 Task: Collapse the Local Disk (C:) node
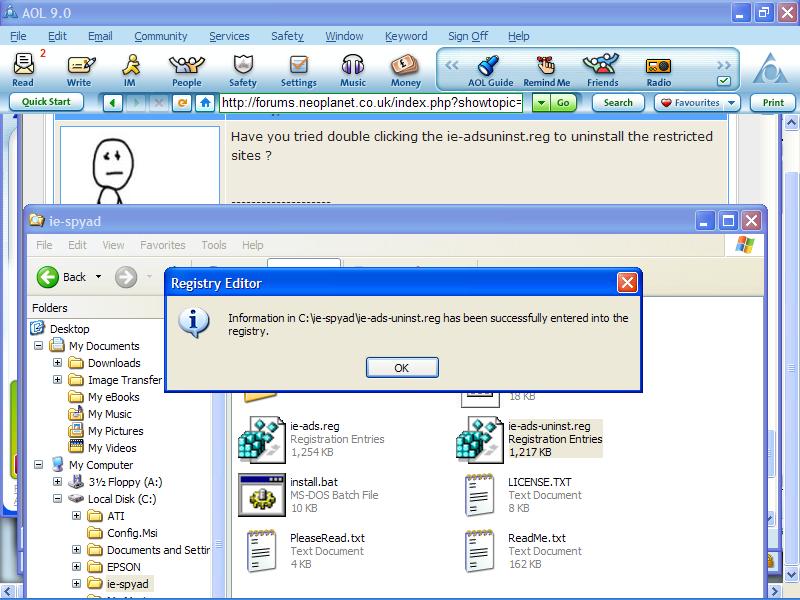coord(57,498)
